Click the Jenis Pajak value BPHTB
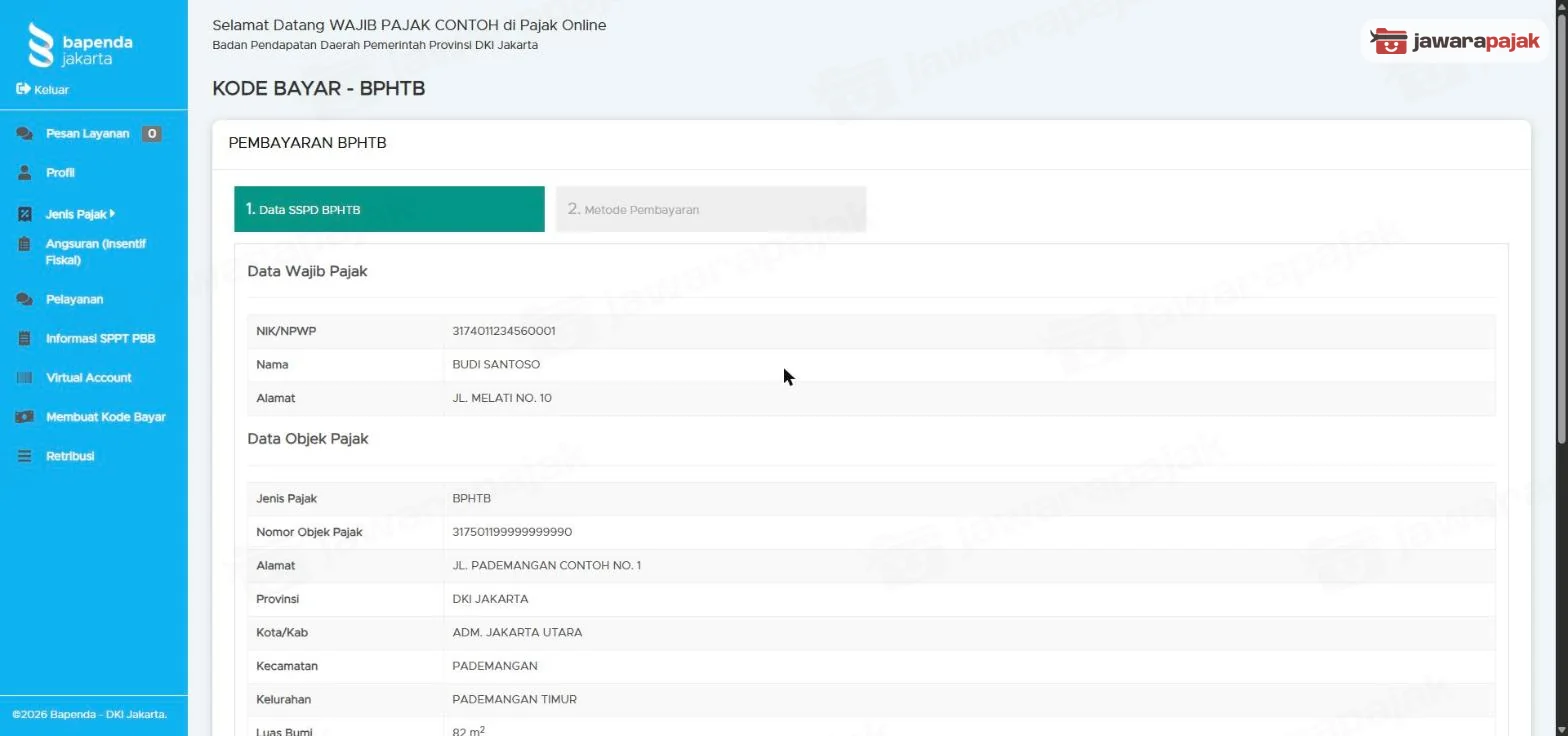The image size is (1568, 736). [x=472, y=498]
